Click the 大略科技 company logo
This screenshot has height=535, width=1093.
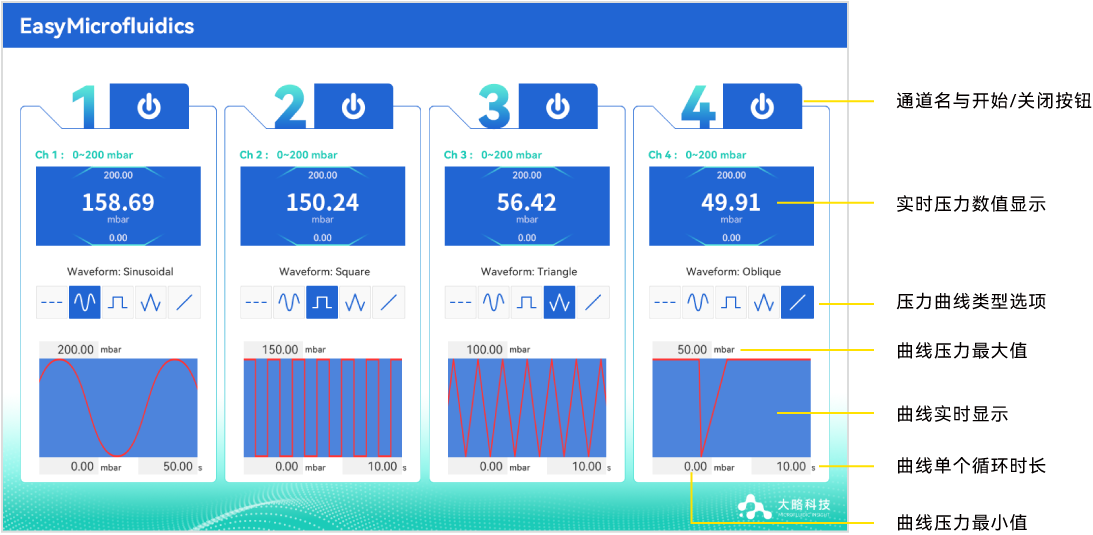[784, 506]
